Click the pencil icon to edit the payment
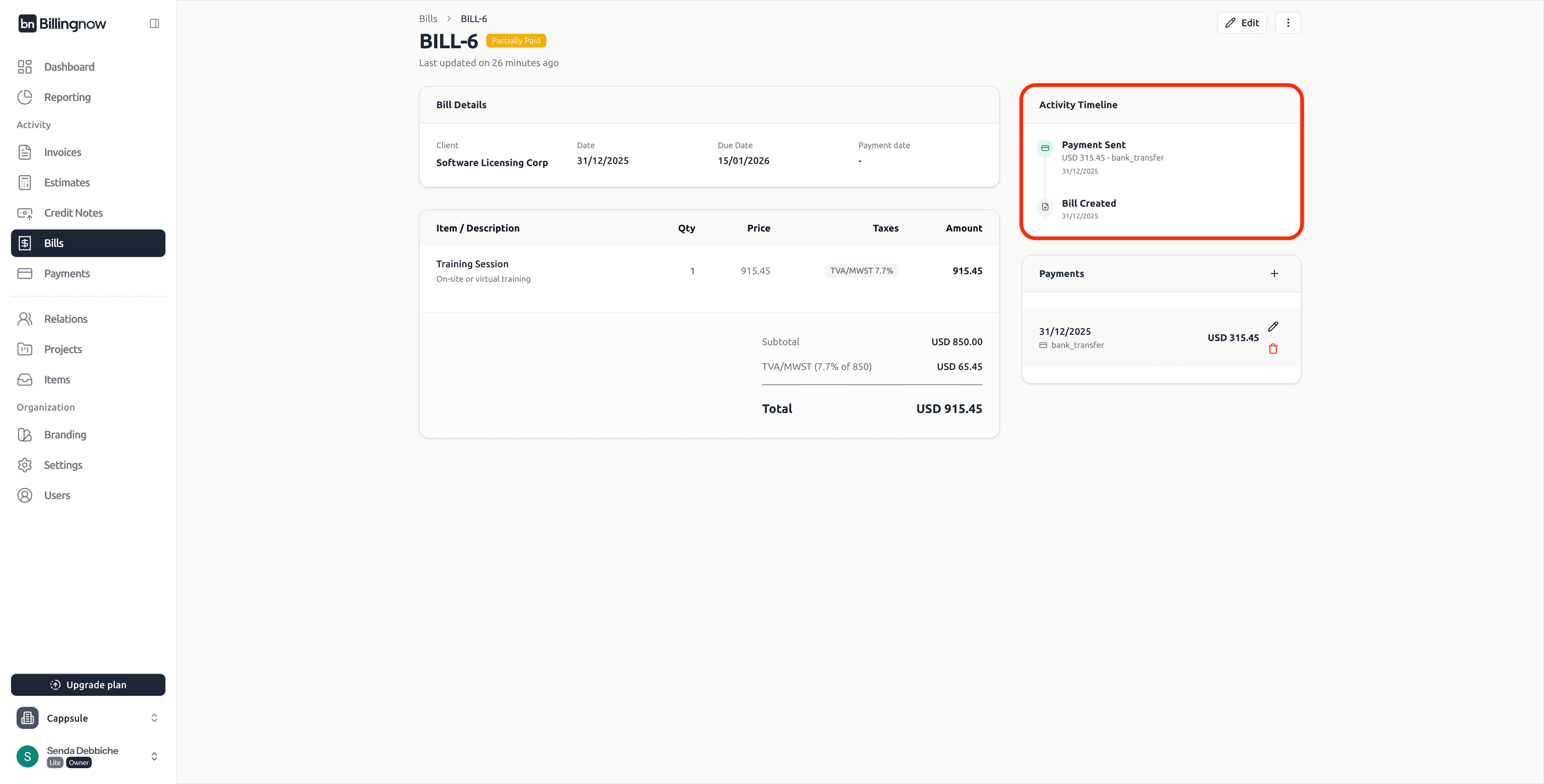This screenshot has height=784, width=1544. (x=1273, y=326)
